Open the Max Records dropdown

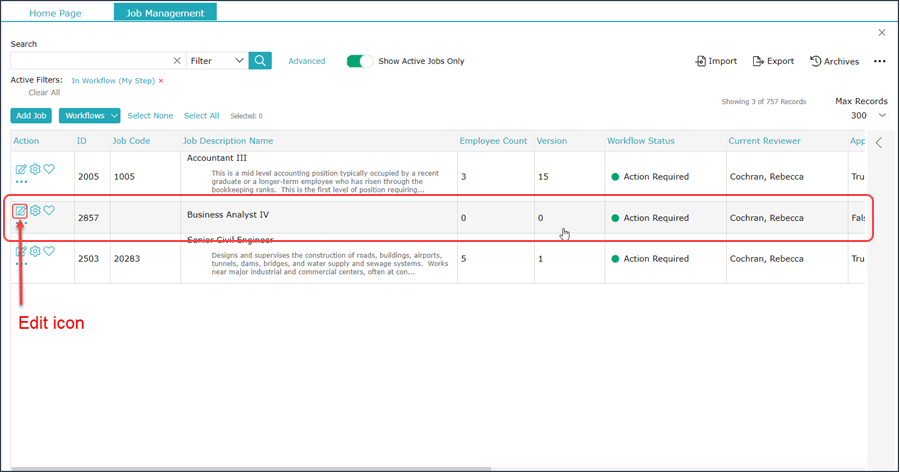tap(868, 116)
